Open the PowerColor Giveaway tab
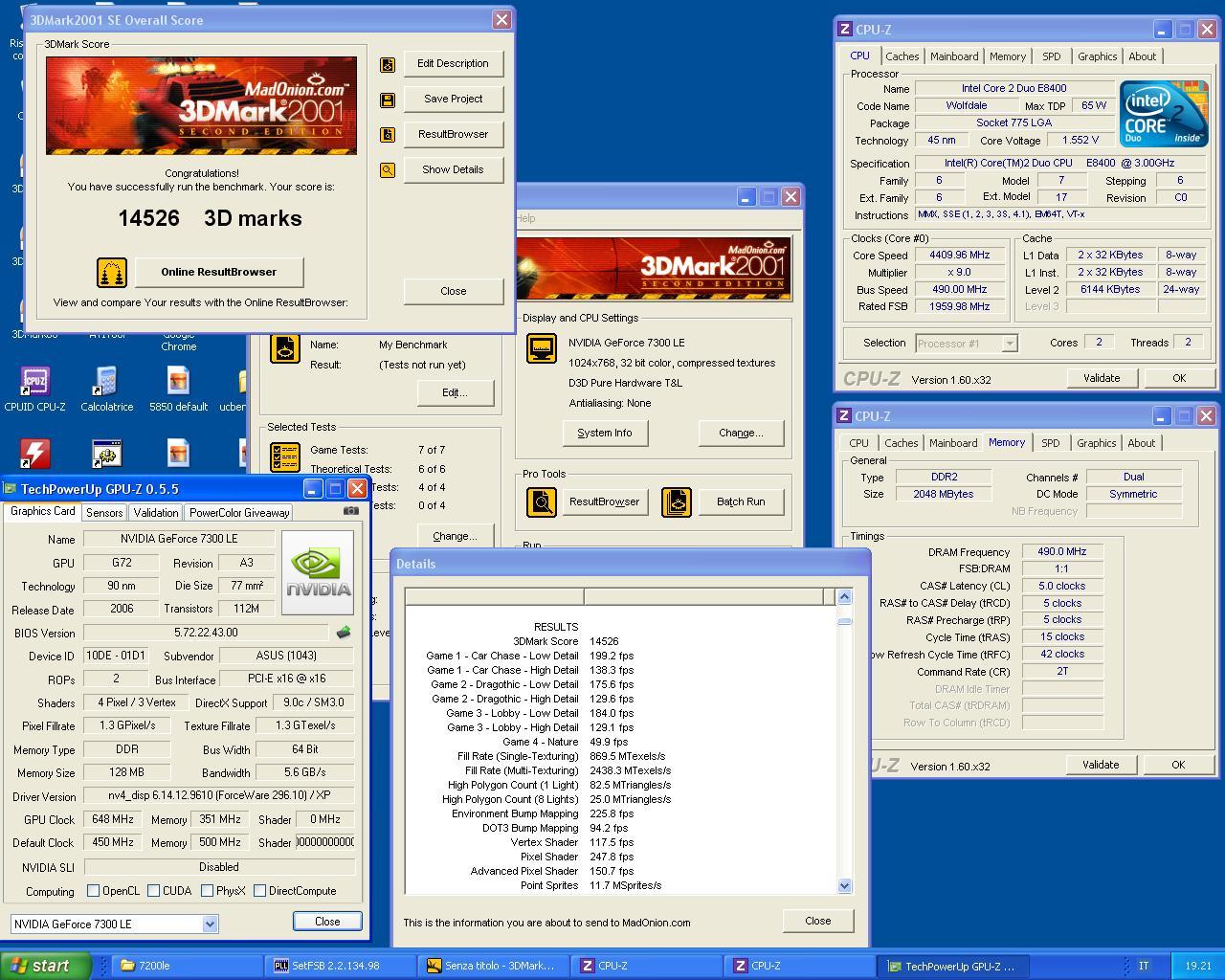The image size is (1225, 980). [239, 513]
